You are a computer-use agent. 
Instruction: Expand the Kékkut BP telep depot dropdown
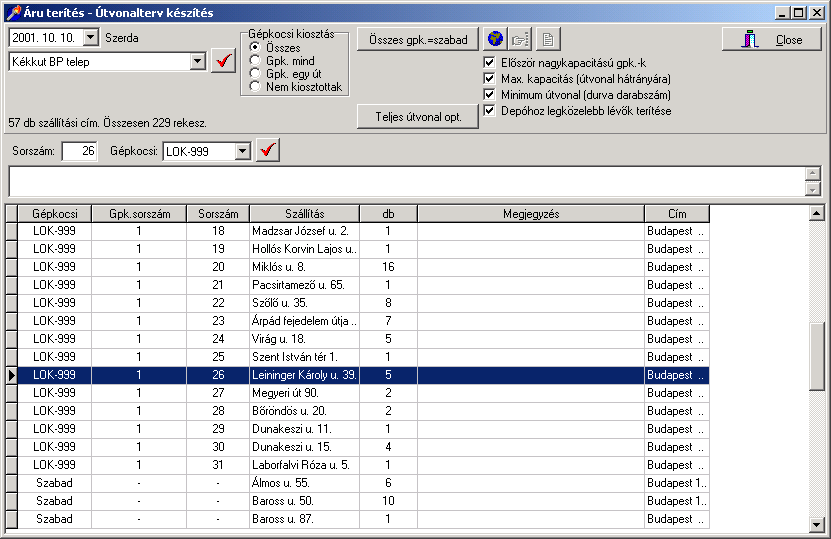pyautogui.click(x=196, y=62)
